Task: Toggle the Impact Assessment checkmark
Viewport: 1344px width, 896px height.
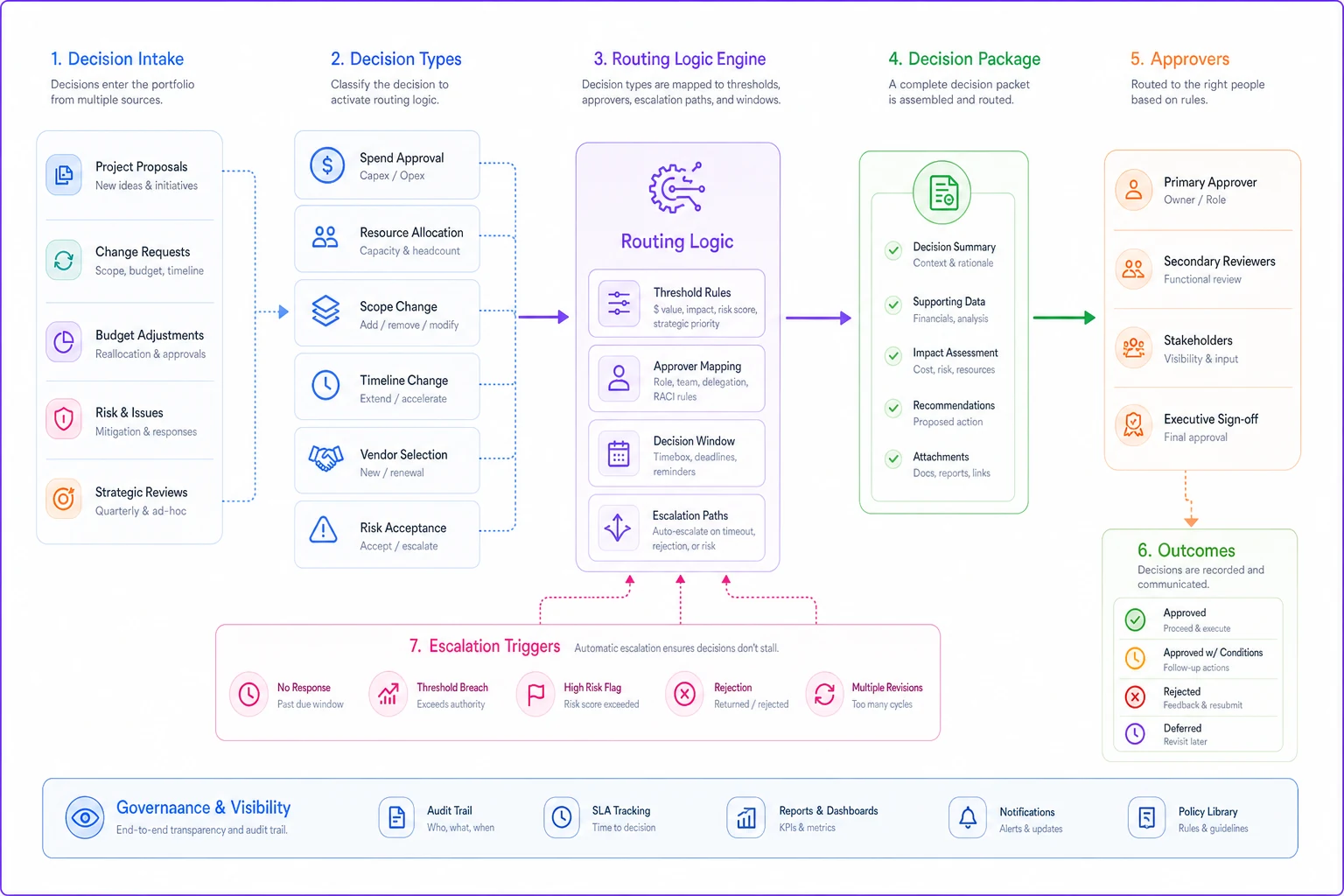Action: point(893,356)
